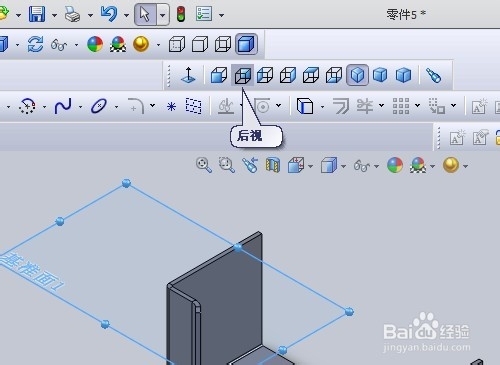This screenshot has width=500, height=365.
Task: Click Hide/Show glasses icon in upper toolbar
Action: pos(59,45)
